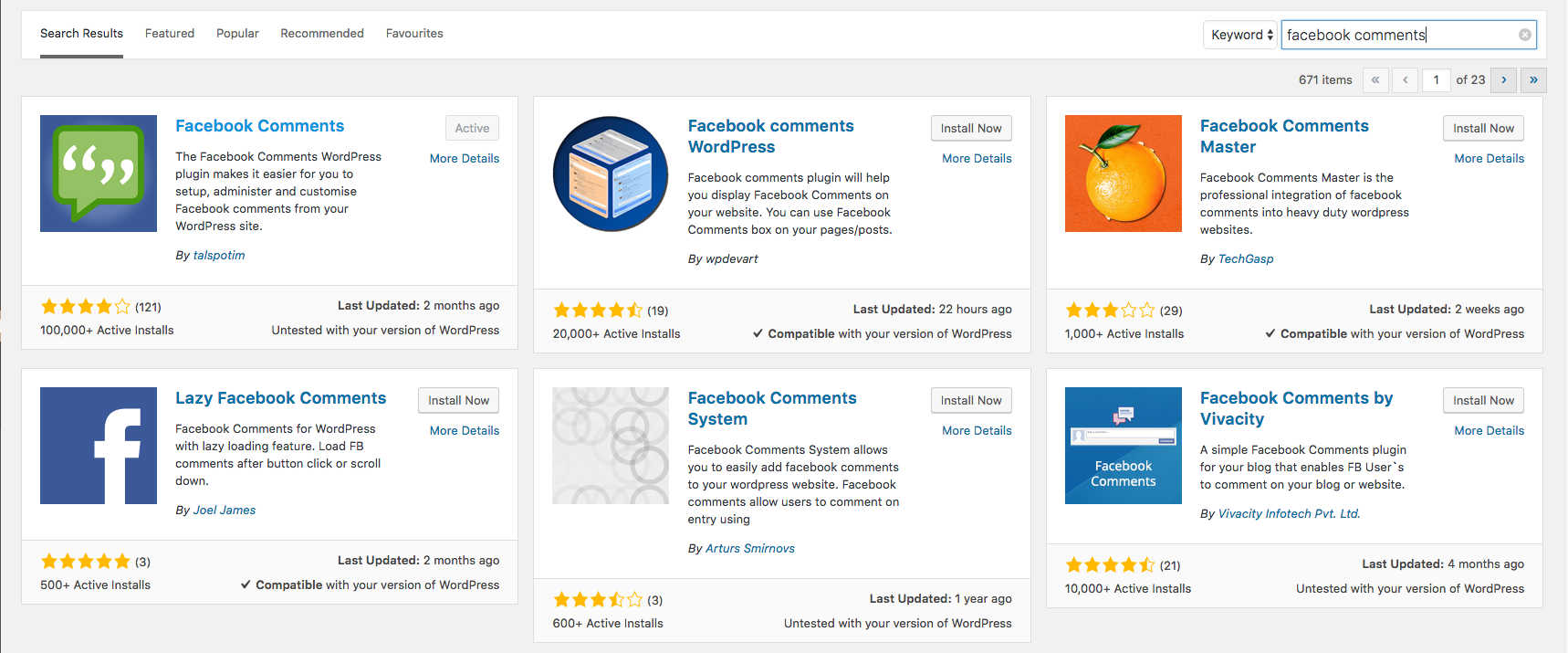Open the Keyword search type dropdown

click(1241, 35)
